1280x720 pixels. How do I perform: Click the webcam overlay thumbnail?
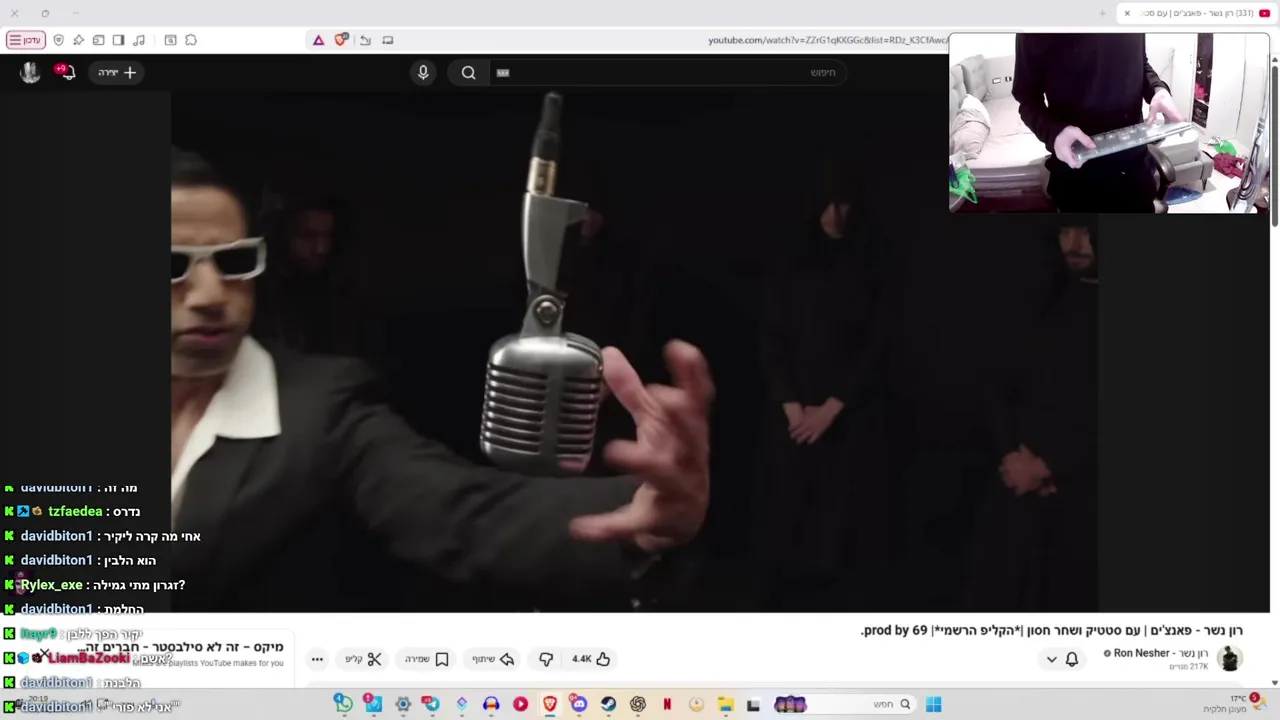coord(1108,123)
